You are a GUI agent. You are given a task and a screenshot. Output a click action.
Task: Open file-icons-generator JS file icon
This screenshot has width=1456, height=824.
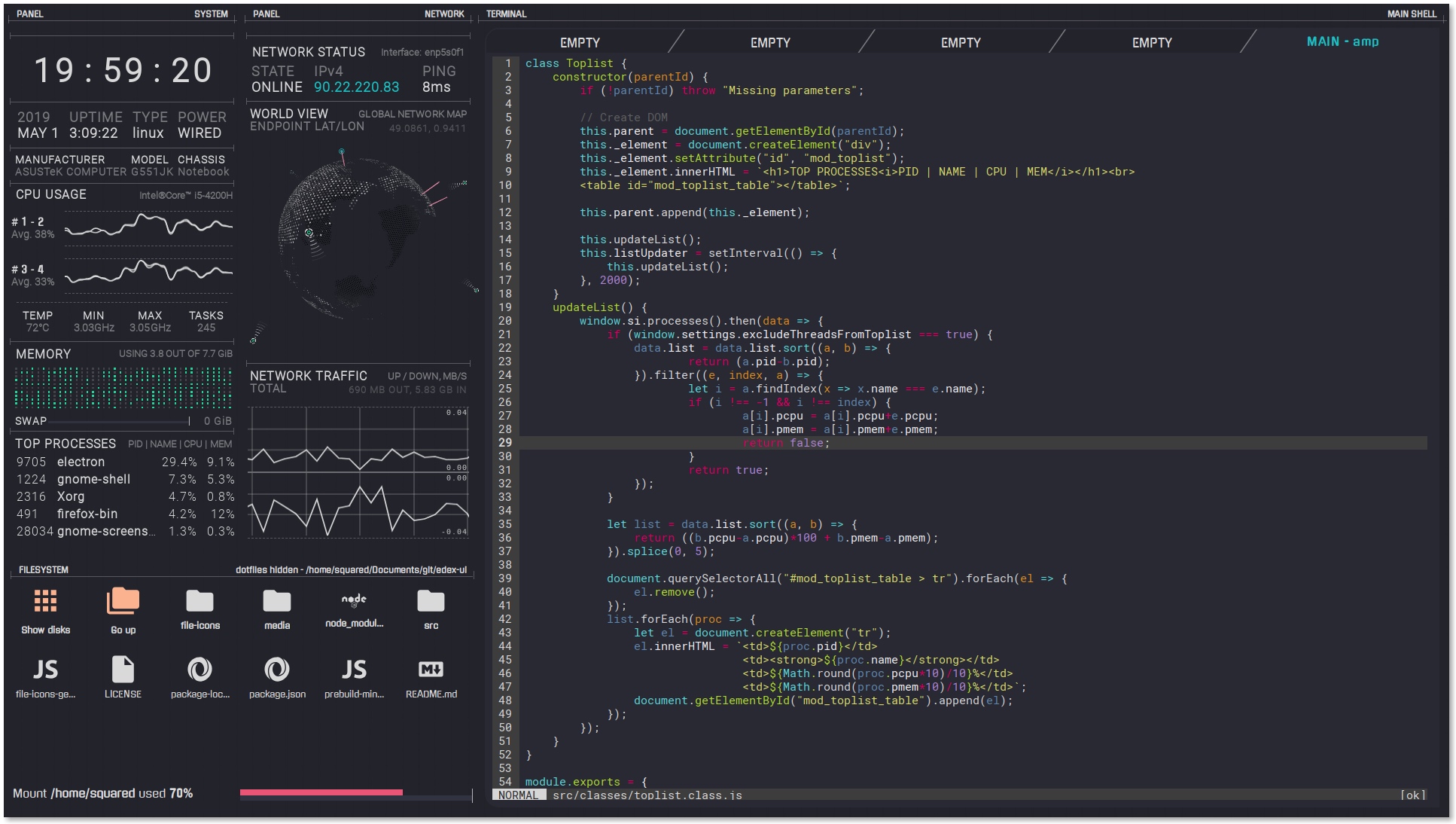click(x=45, y=670)
